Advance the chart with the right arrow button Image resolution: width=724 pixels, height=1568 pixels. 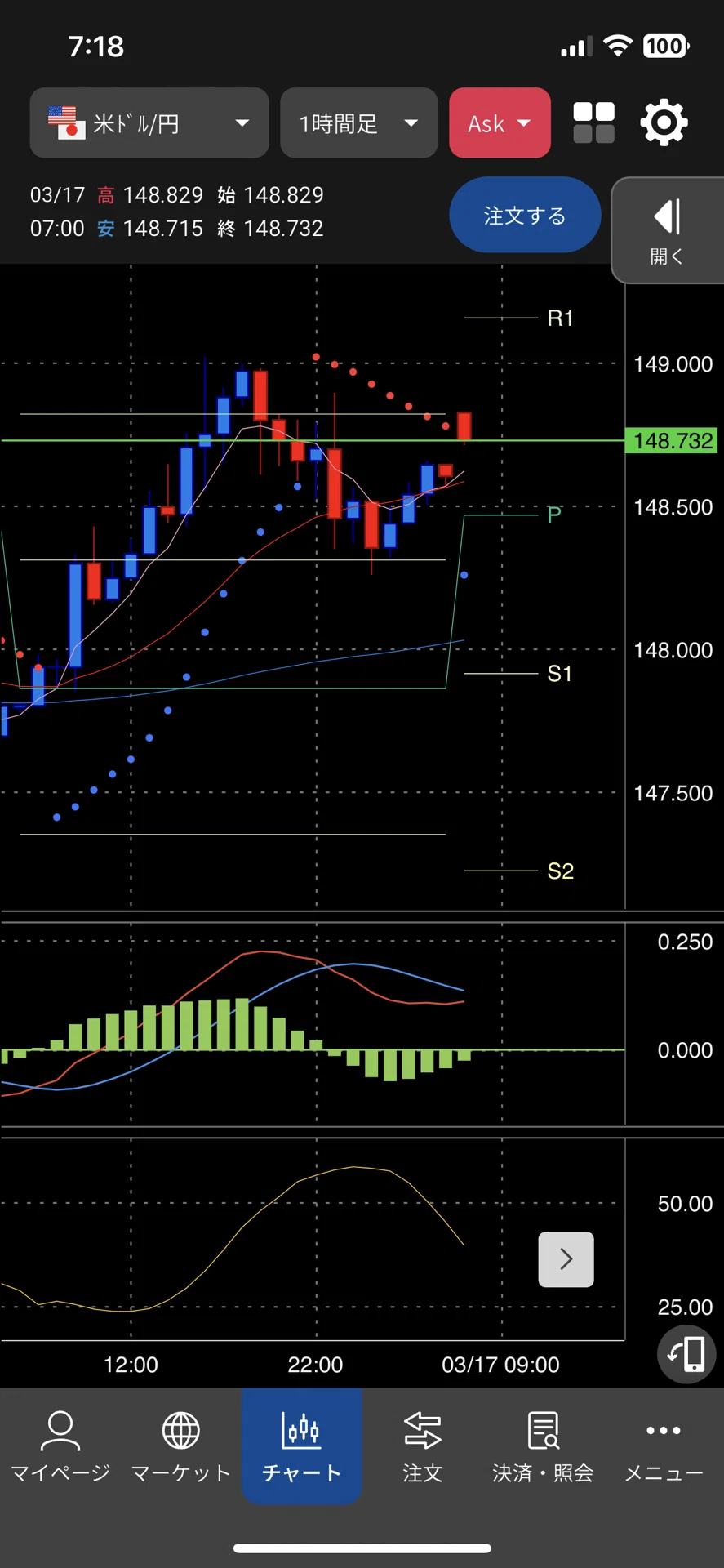click(x=566, y=1259)
